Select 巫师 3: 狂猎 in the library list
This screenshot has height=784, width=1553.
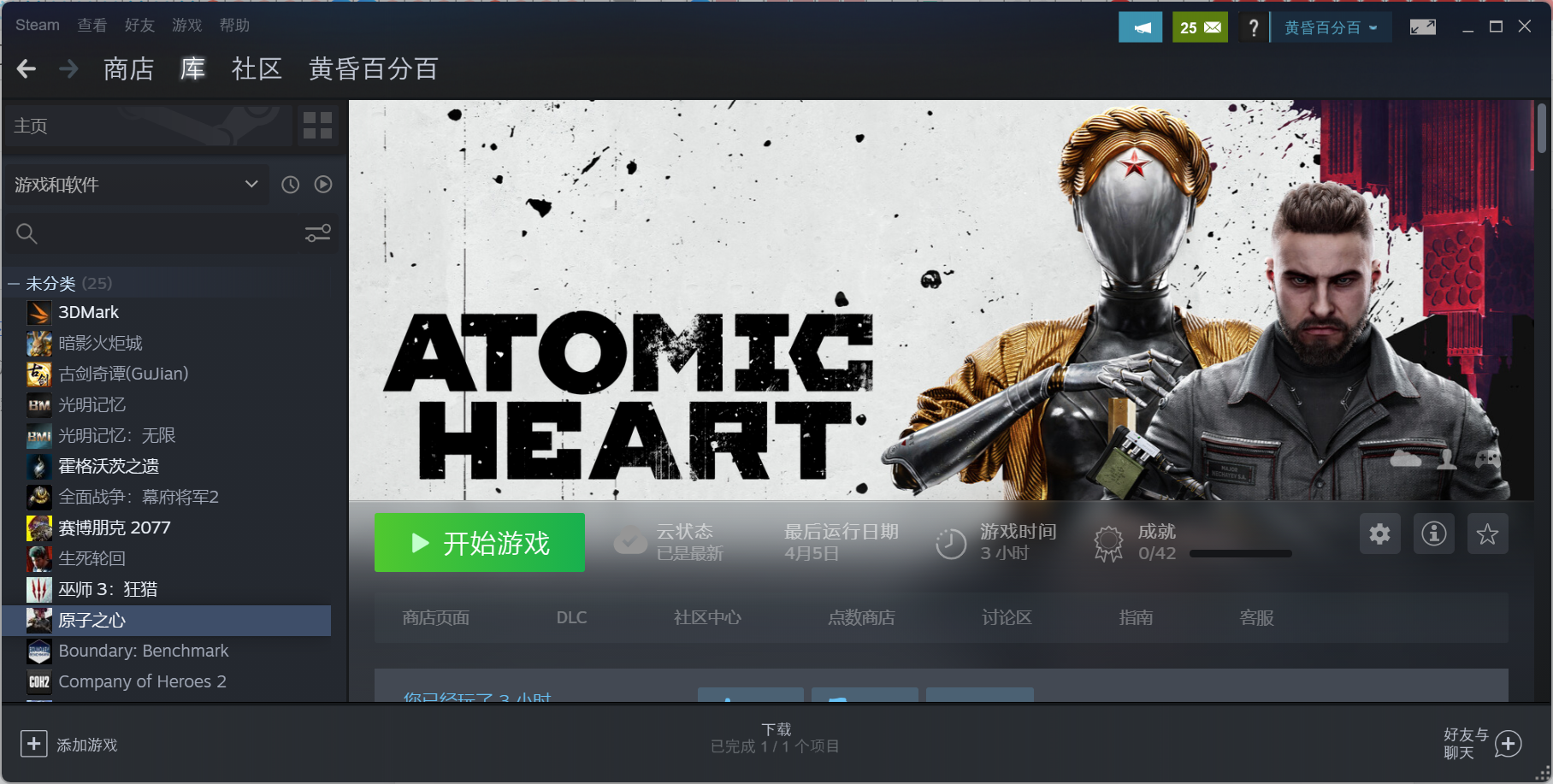(111, 589)
